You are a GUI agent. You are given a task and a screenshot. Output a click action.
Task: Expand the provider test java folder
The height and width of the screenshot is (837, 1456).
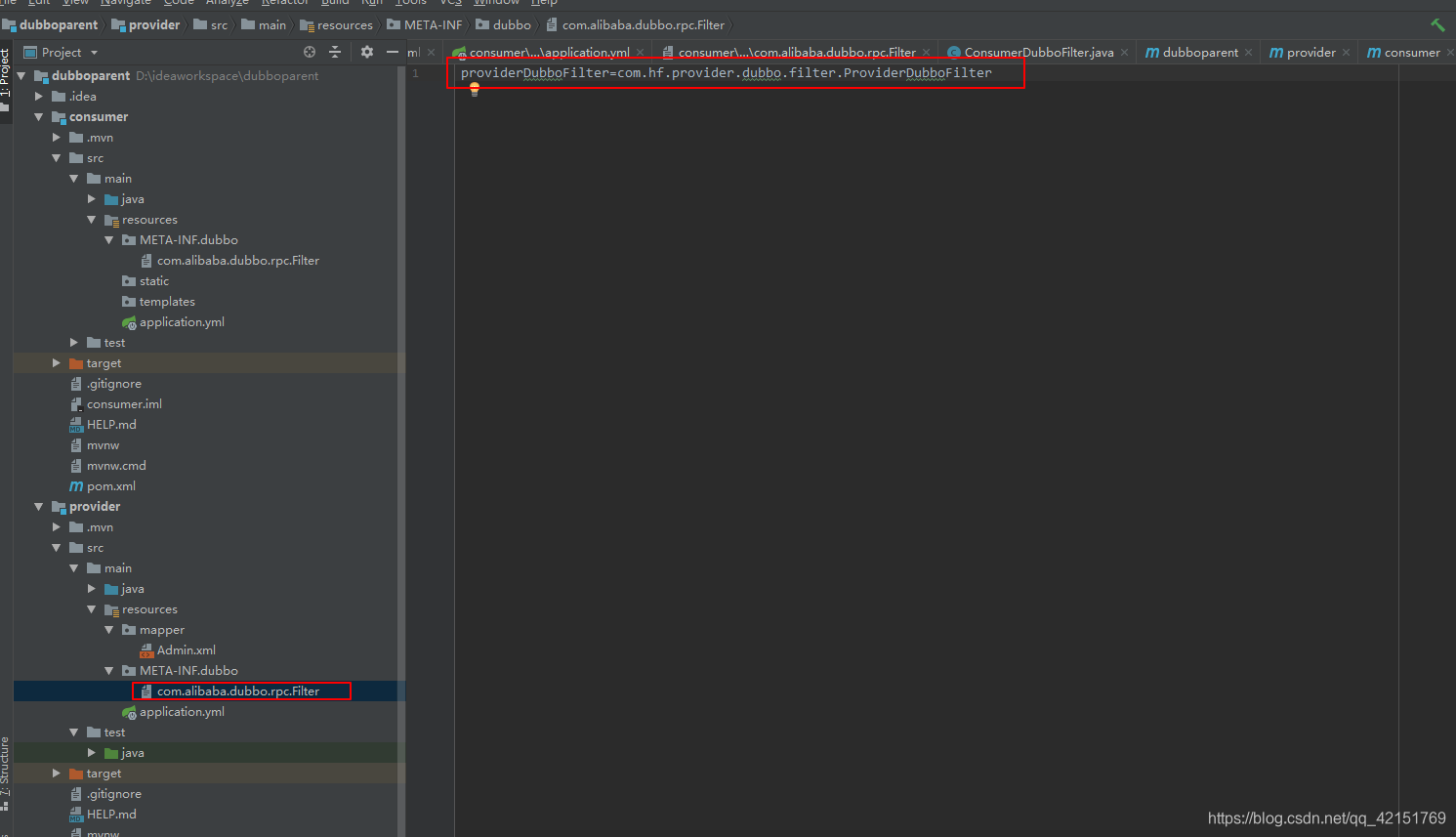click(x=91, y=752)
